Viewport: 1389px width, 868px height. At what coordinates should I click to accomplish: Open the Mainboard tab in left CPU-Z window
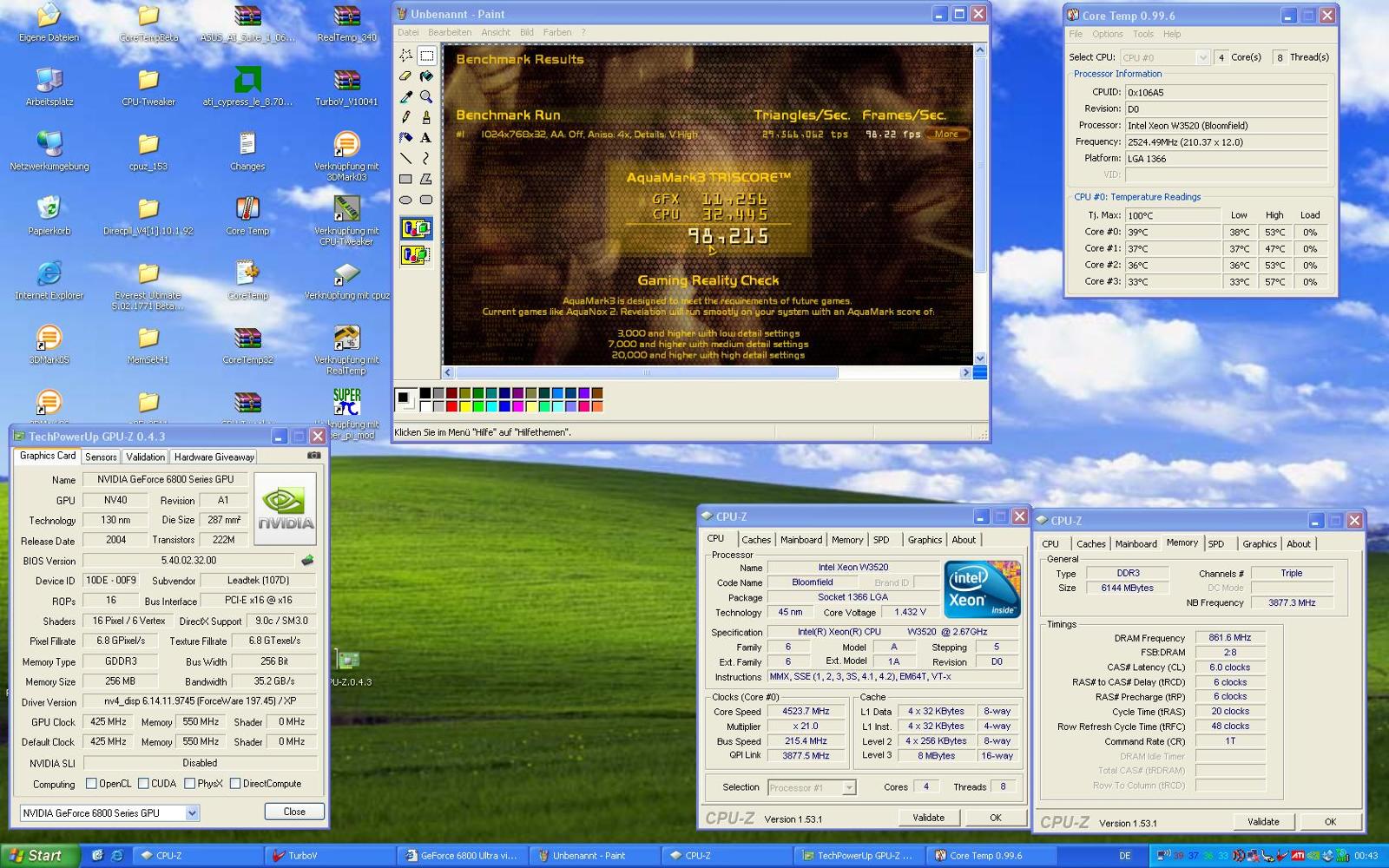point(800,540)
